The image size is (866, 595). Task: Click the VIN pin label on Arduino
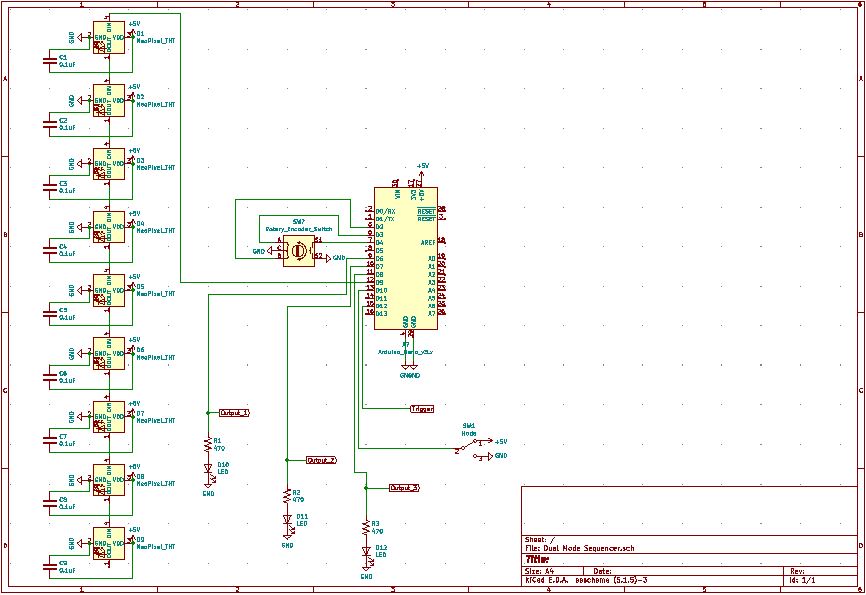398,194
